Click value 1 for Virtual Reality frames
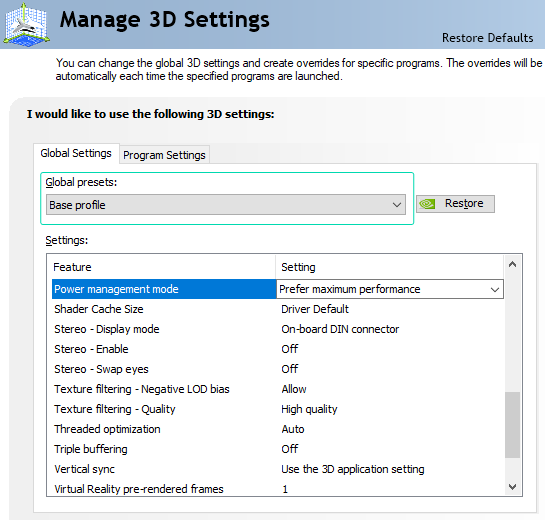This screenshot has width=545, height=520. [285, 489]
